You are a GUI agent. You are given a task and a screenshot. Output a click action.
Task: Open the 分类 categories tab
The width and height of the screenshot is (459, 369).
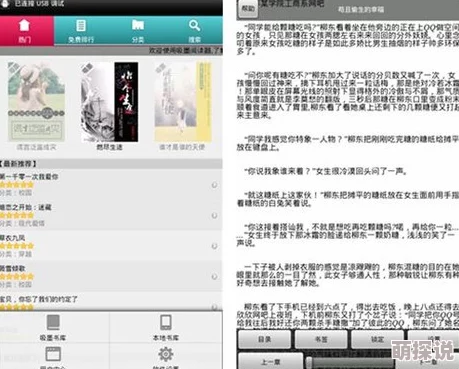click(138, 31)
